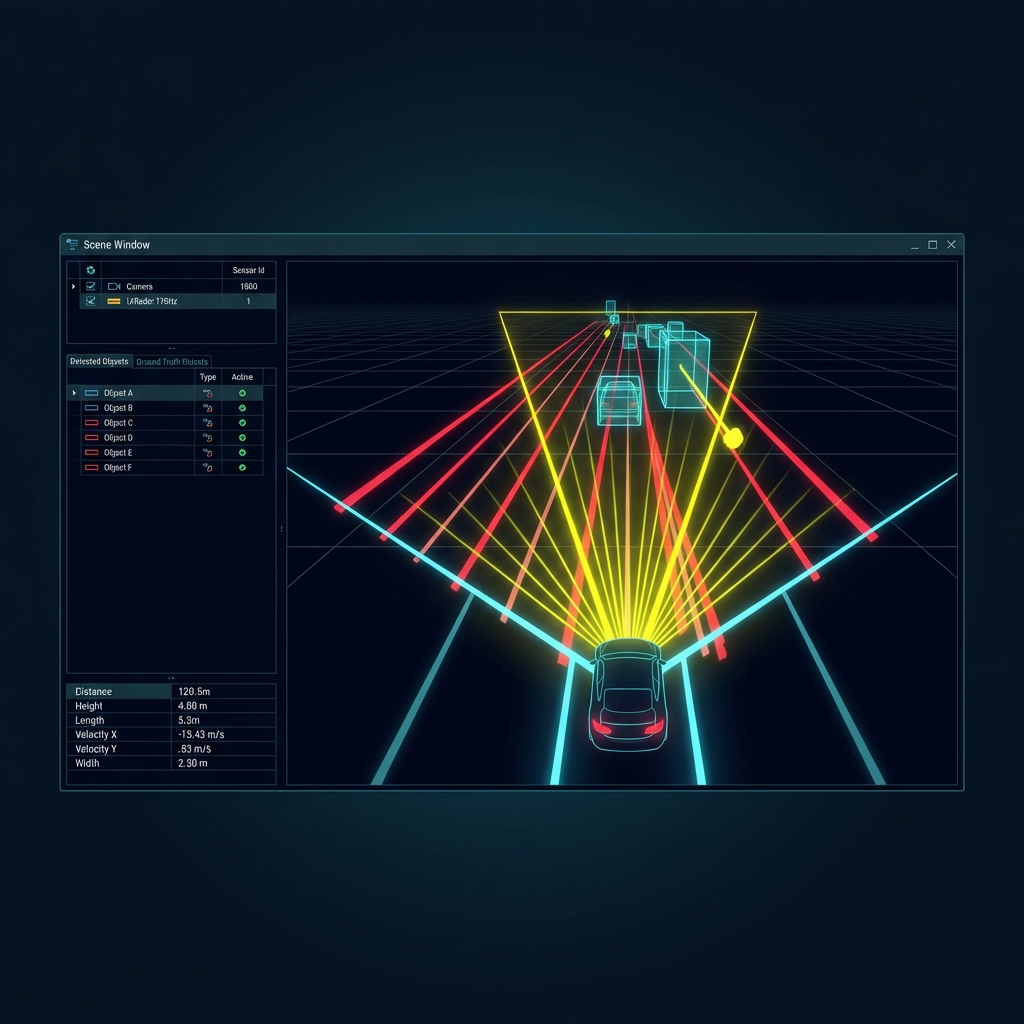Click Object D's type icon
This screenshot has width=1024, height=1024.
[x=207, y=438]
